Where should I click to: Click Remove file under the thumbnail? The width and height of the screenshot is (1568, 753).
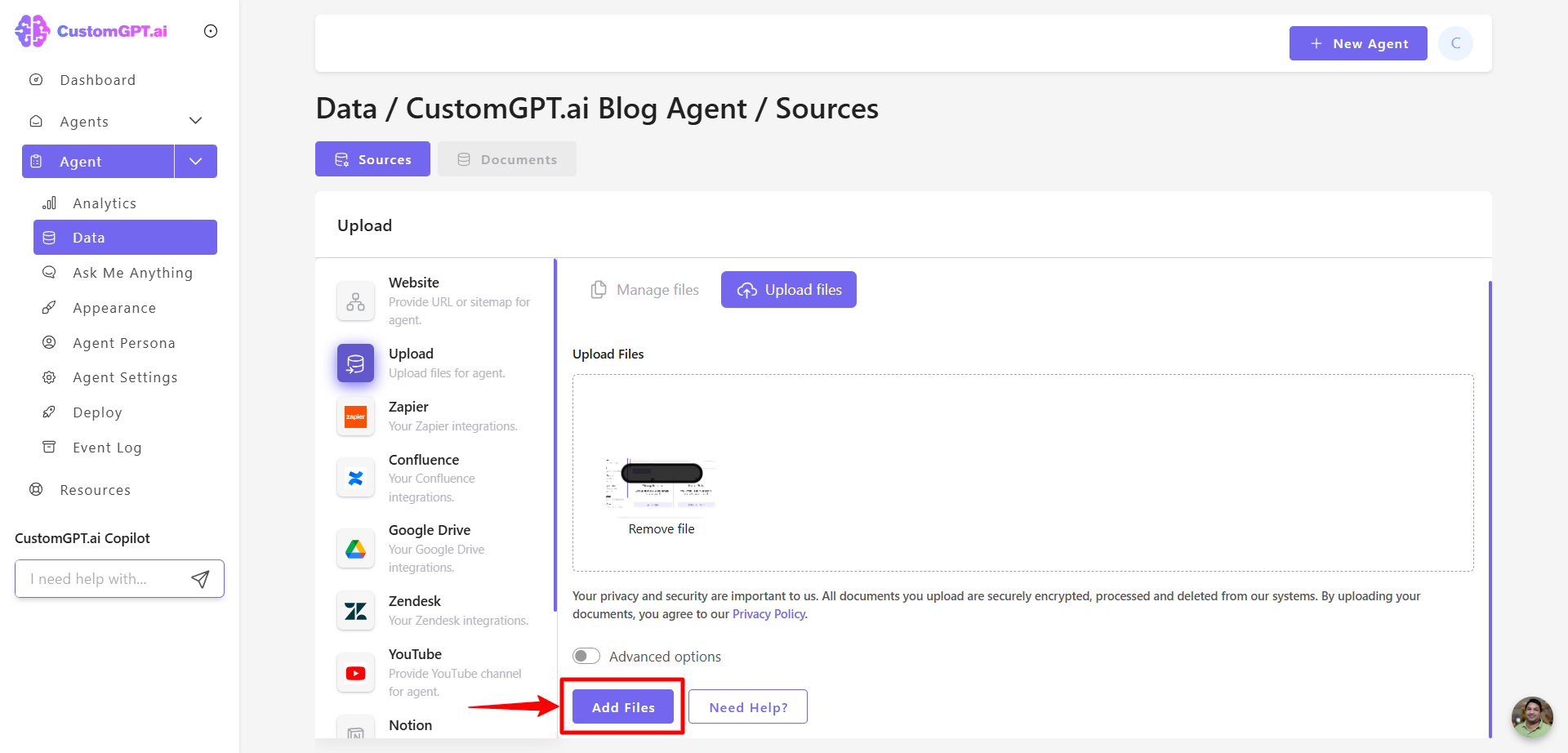tap(661, 529)
